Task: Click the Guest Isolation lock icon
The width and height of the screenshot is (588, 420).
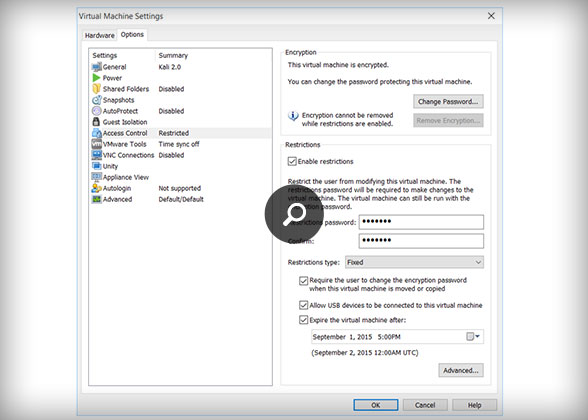Action: [x=96, y=122]
